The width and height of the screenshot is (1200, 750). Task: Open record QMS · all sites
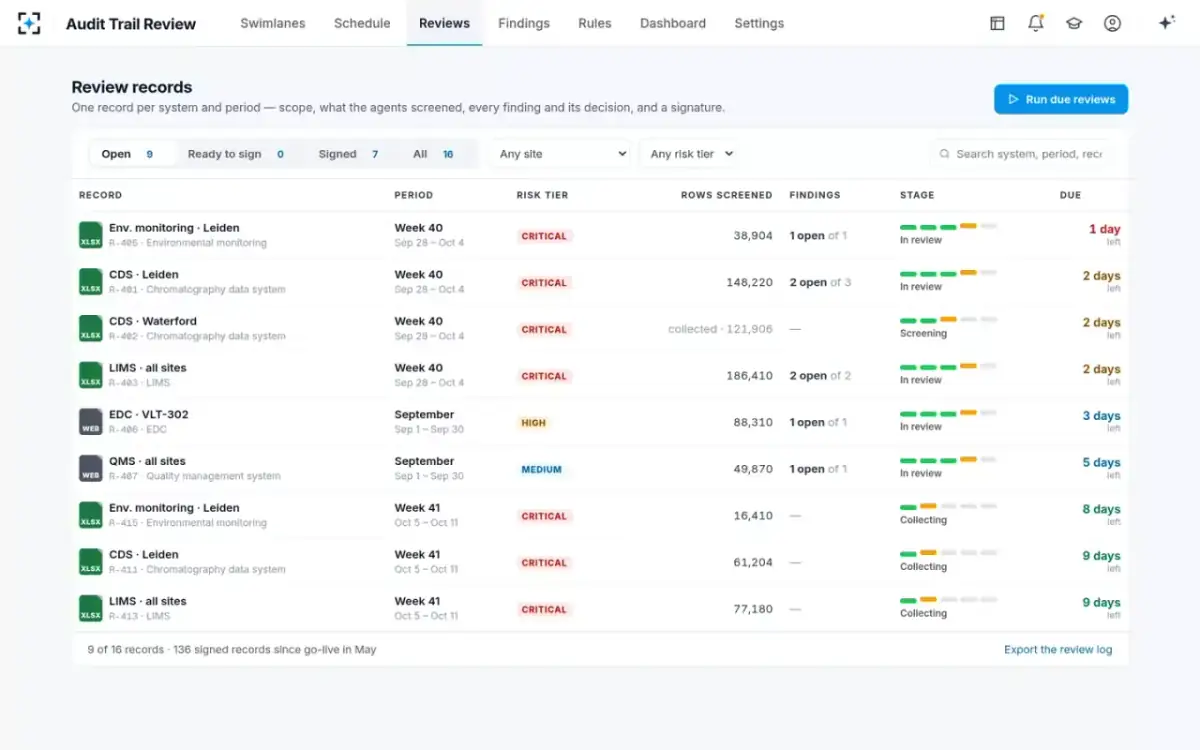[x=147, y=461]
